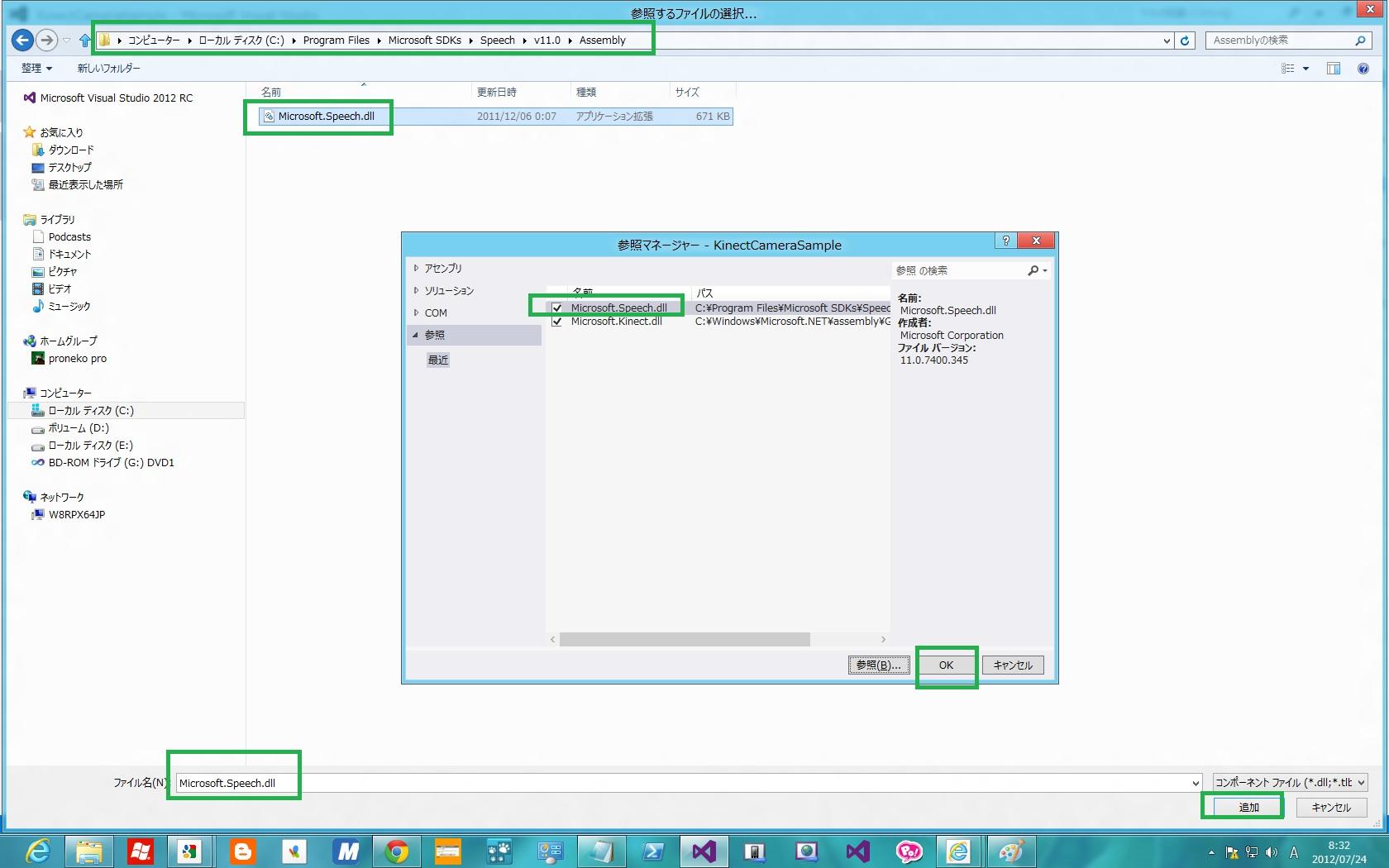Screen dimensions: 1389x868
Task: Open the pink bubble app on taskbar
Action: tap(908, 851)
